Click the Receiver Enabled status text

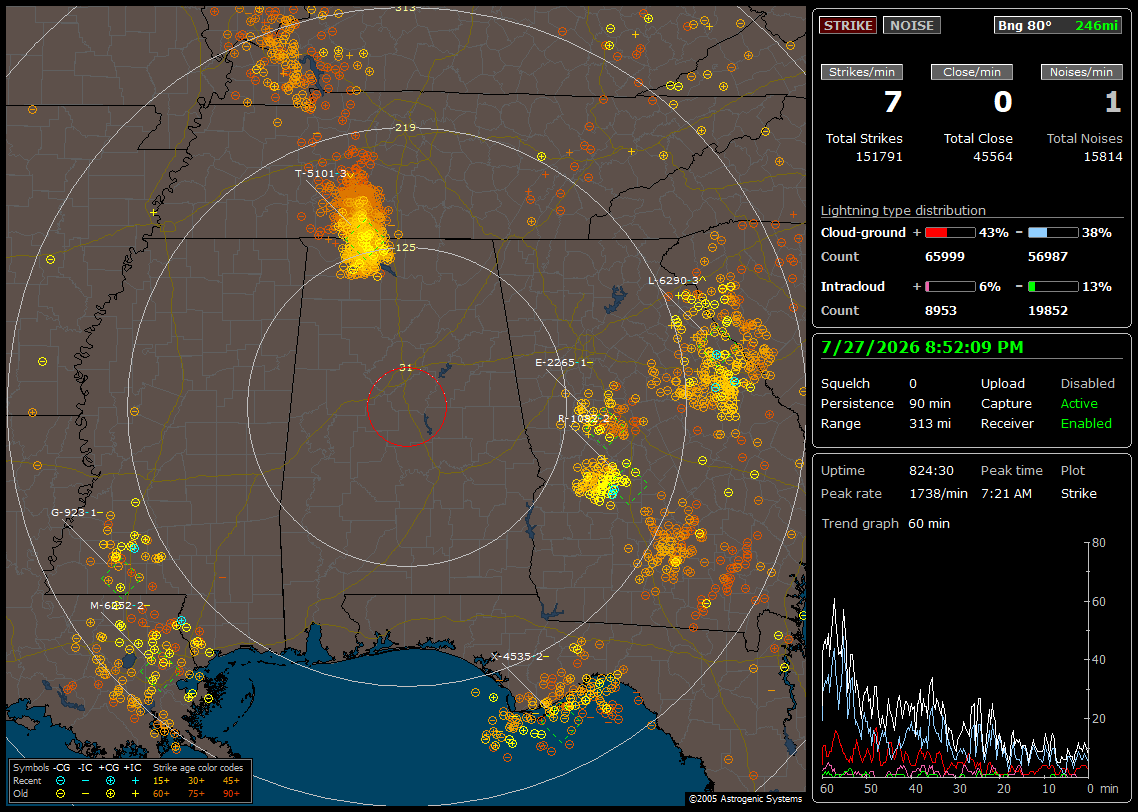tap(1086, 423)
